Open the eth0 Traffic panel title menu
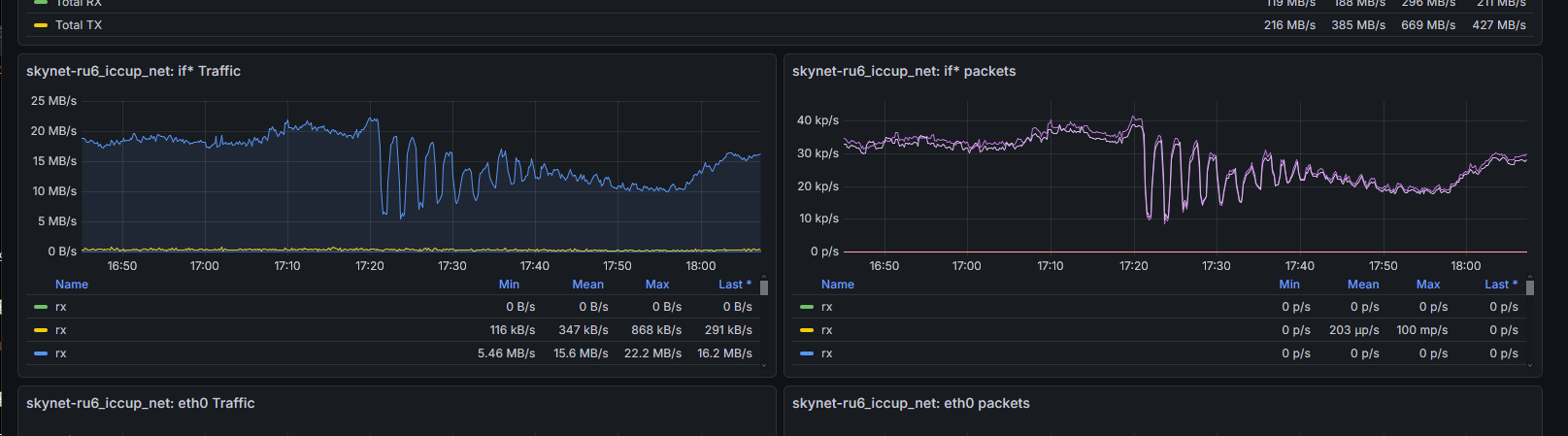1568x436 pixels. coord(140,403)
